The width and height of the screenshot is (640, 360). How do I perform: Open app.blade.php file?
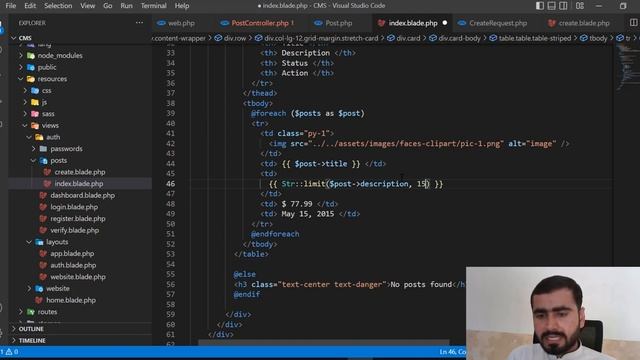72,253
